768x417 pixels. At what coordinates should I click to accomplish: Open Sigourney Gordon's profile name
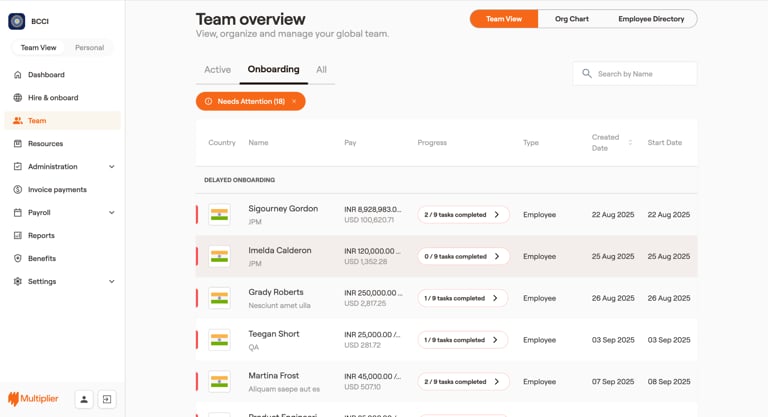click(x=283, y=209)
